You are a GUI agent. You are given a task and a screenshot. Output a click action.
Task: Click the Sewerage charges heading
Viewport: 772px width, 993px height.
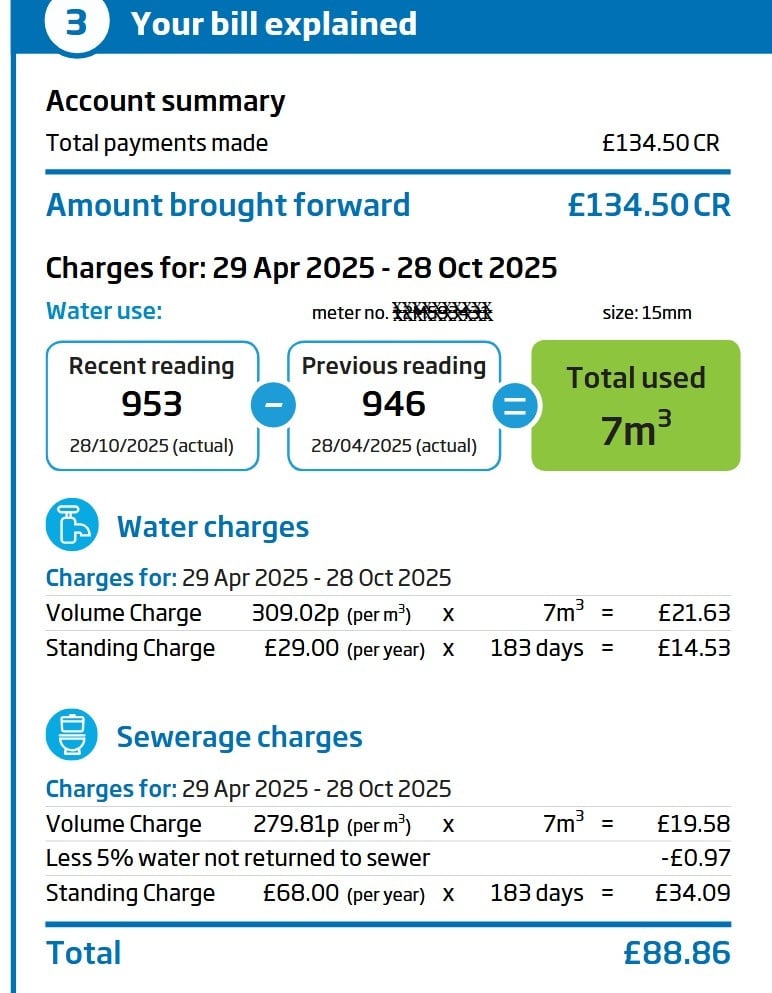click(x=239, y=737)
